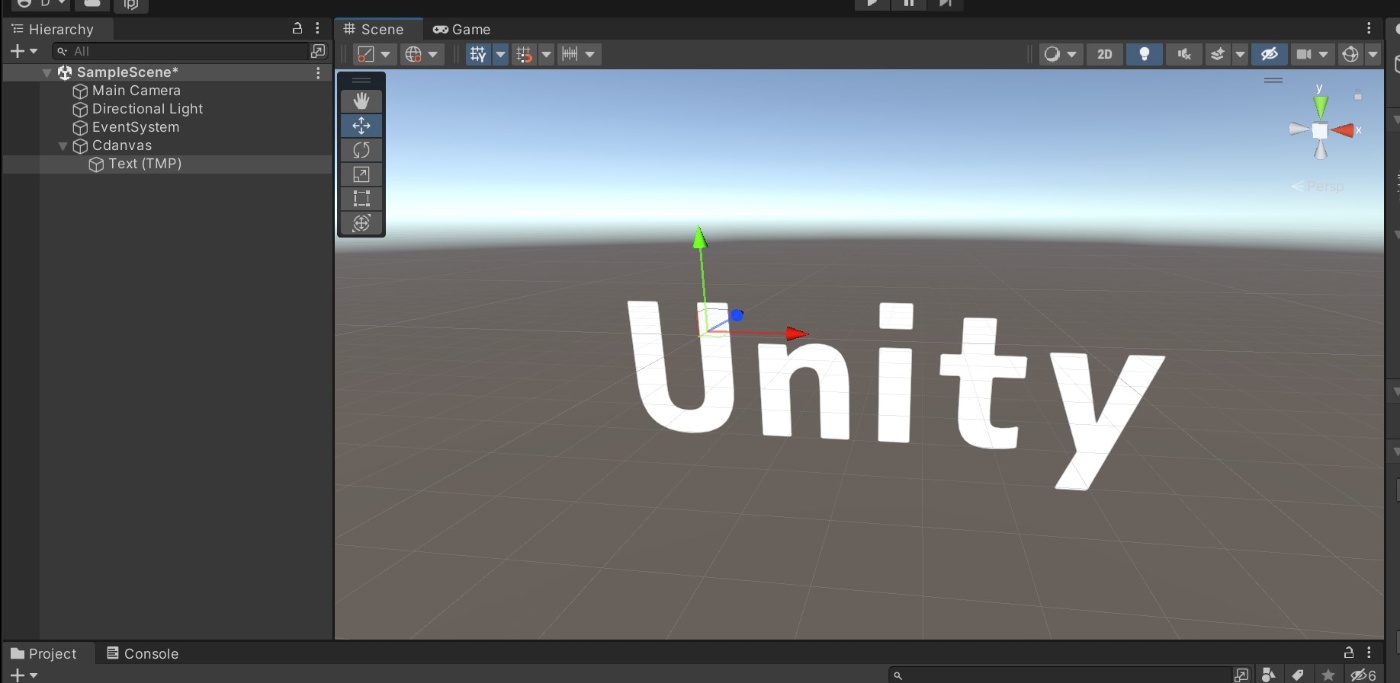Open gizmos dropdown arrow
Screen dimensions: 1400x683
[1373, 54]
